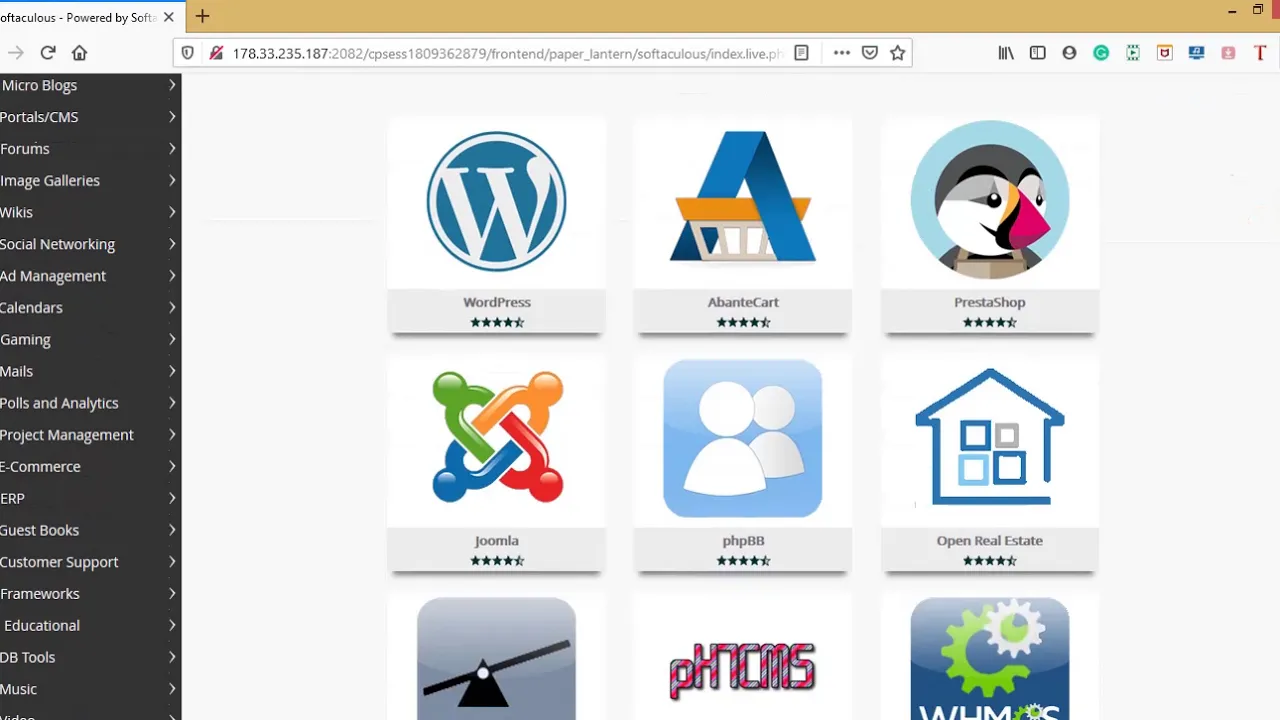This screenshot has width=1280, height=720.
Task: Click the Joomla name label
Action: point(497,541)
